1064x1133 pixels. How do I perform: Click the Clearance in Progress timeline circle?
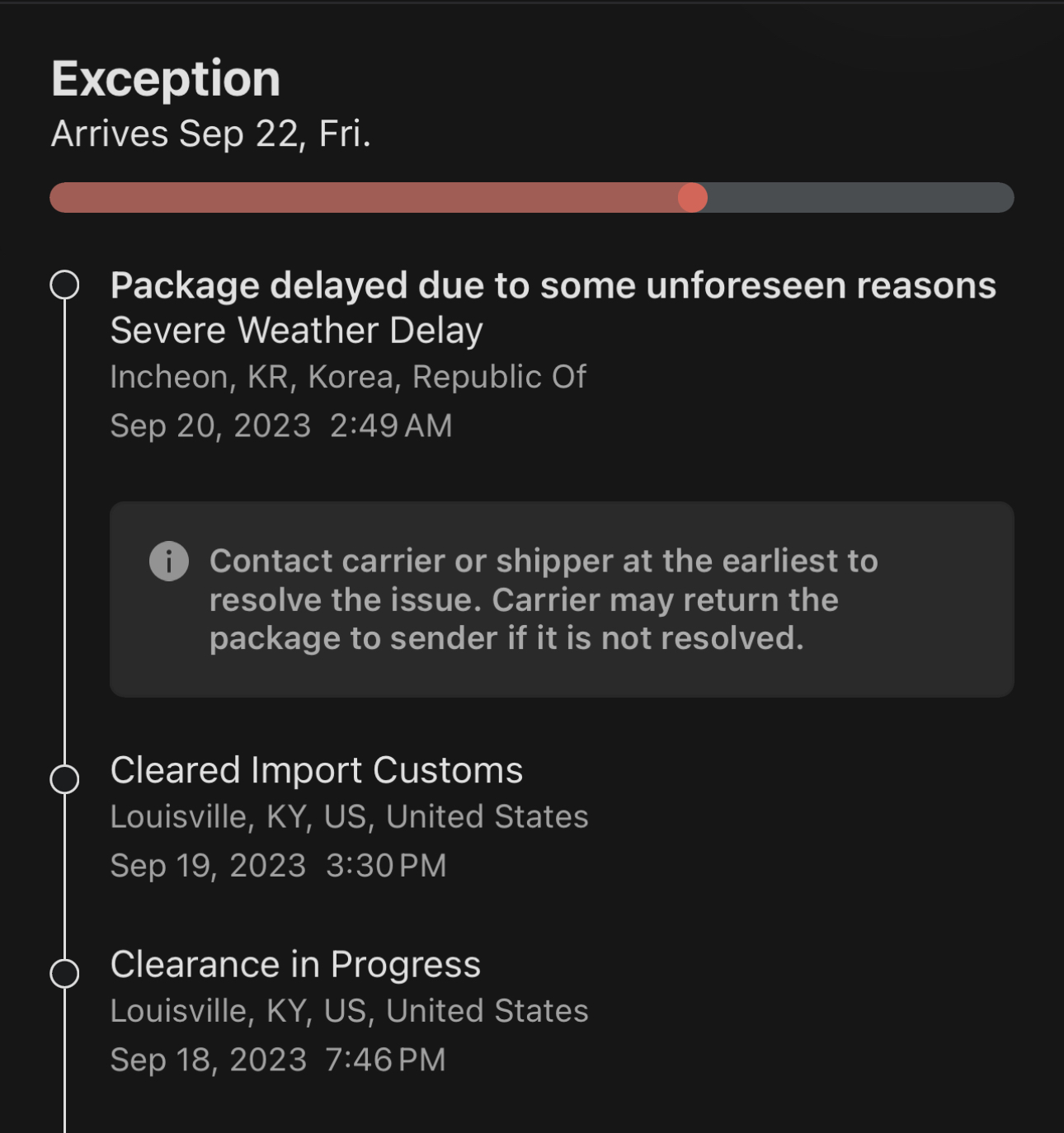[64, 973]
